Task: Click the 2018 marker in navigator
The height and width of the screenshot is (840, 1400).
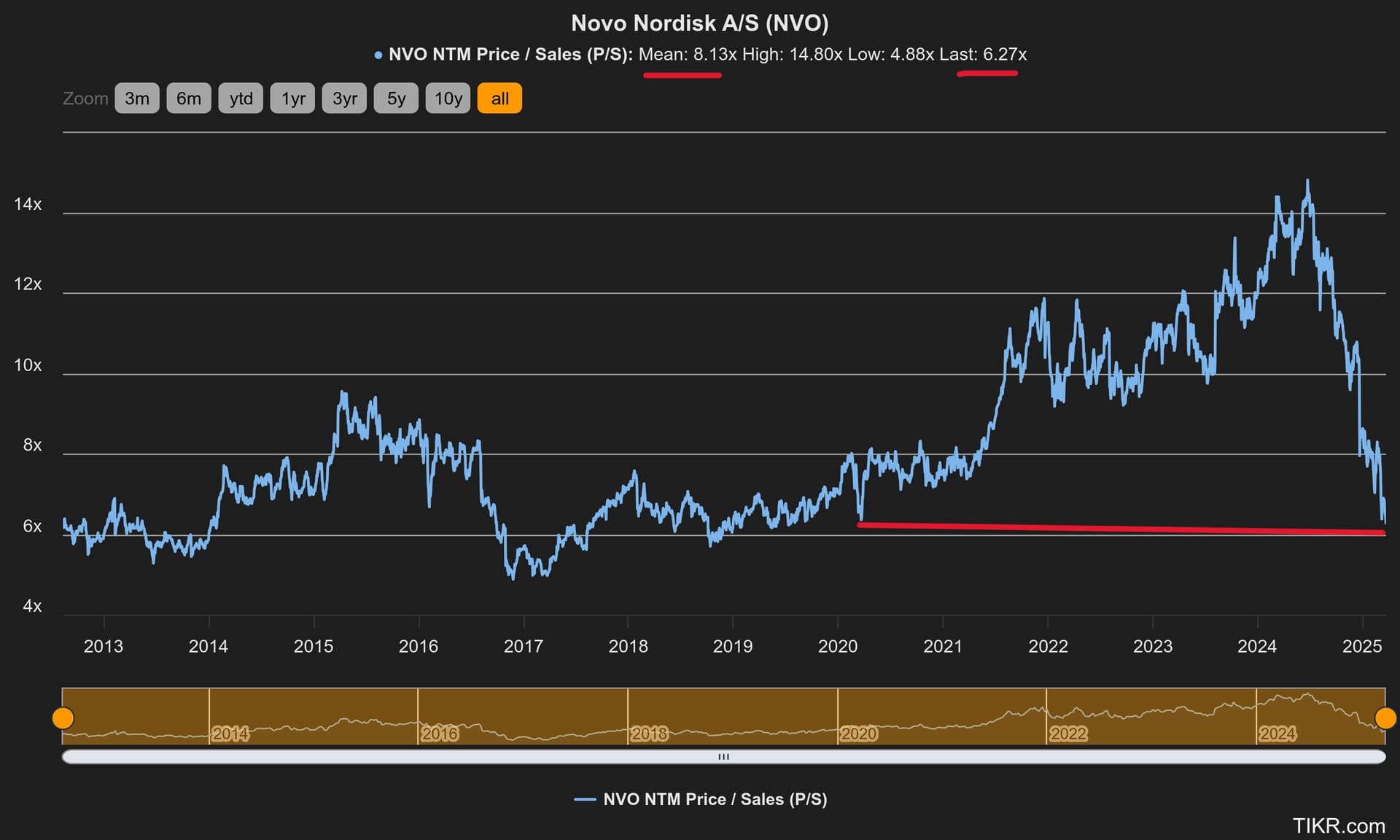Action: pyautogui.click(x=649, y=734)
